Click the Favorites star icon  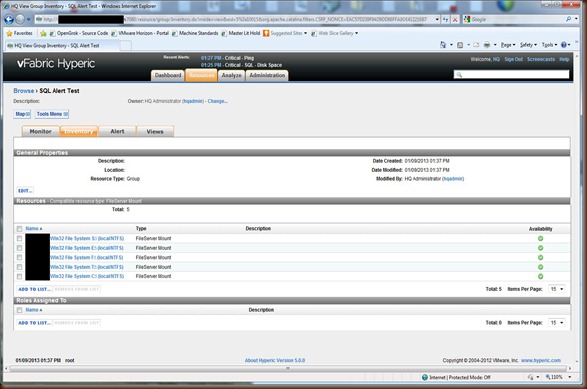click(x=9, y=33)
